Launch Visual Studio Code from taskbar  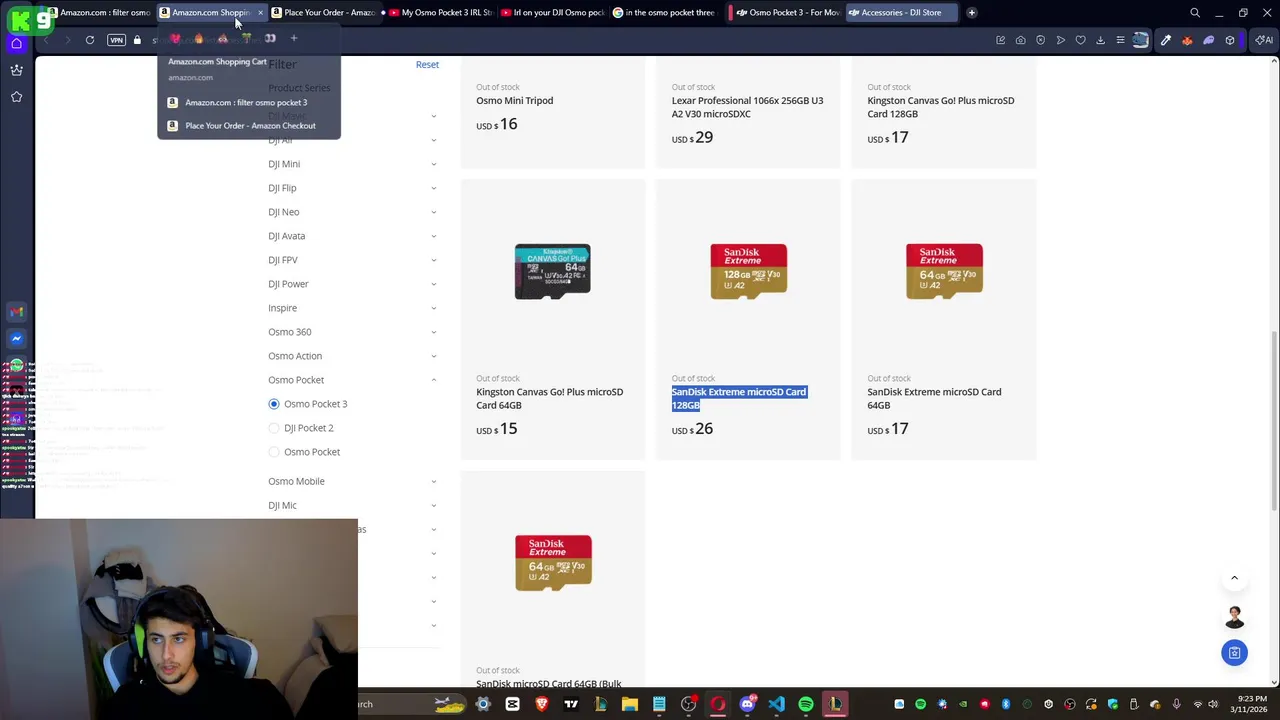pyautogui.click(x=776, y=704)
